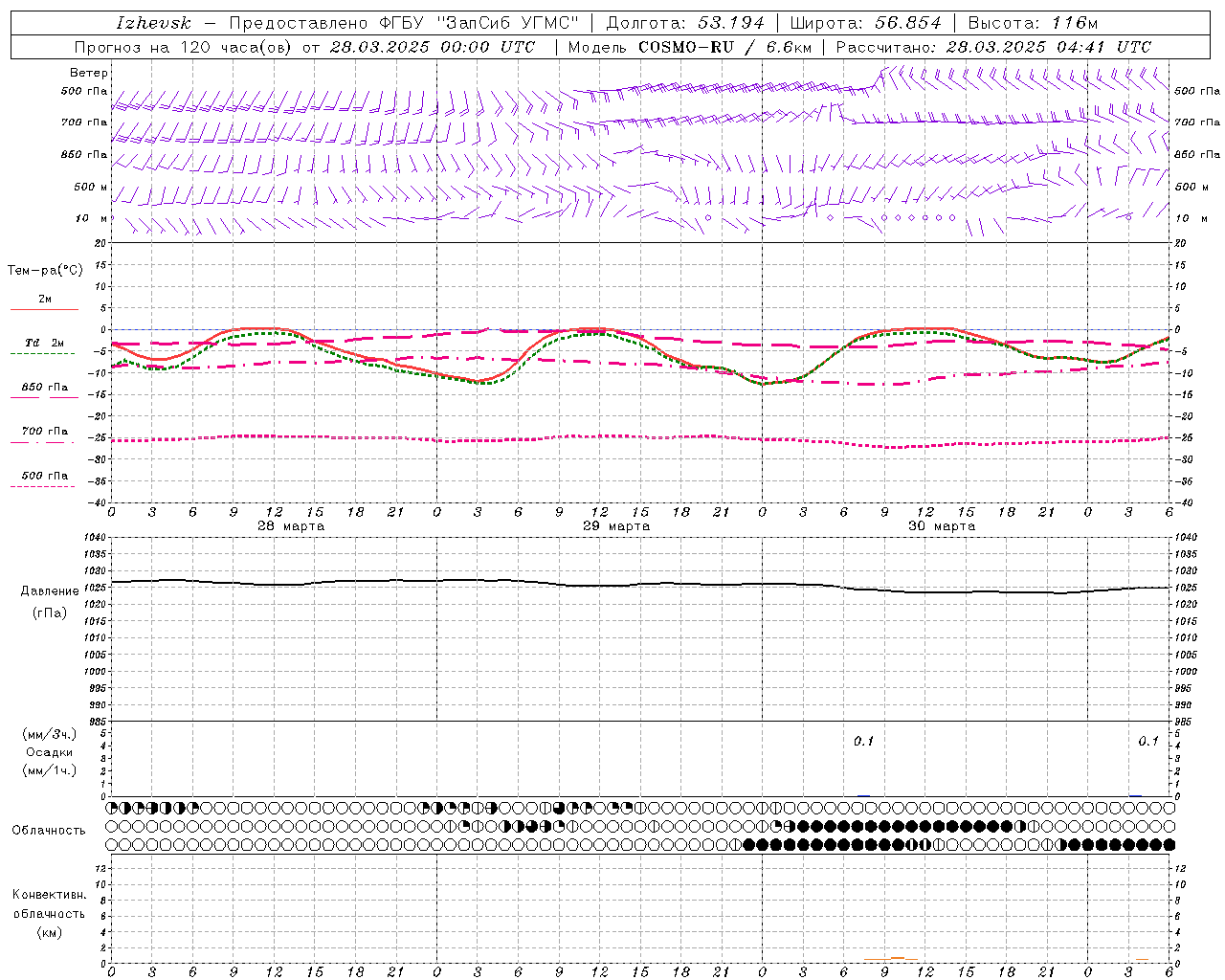Click the dashed line sample beneath Td 2м legend
Image resolution: width=1225 pixels, height=980 pixels.
click(x=42, y=353)
